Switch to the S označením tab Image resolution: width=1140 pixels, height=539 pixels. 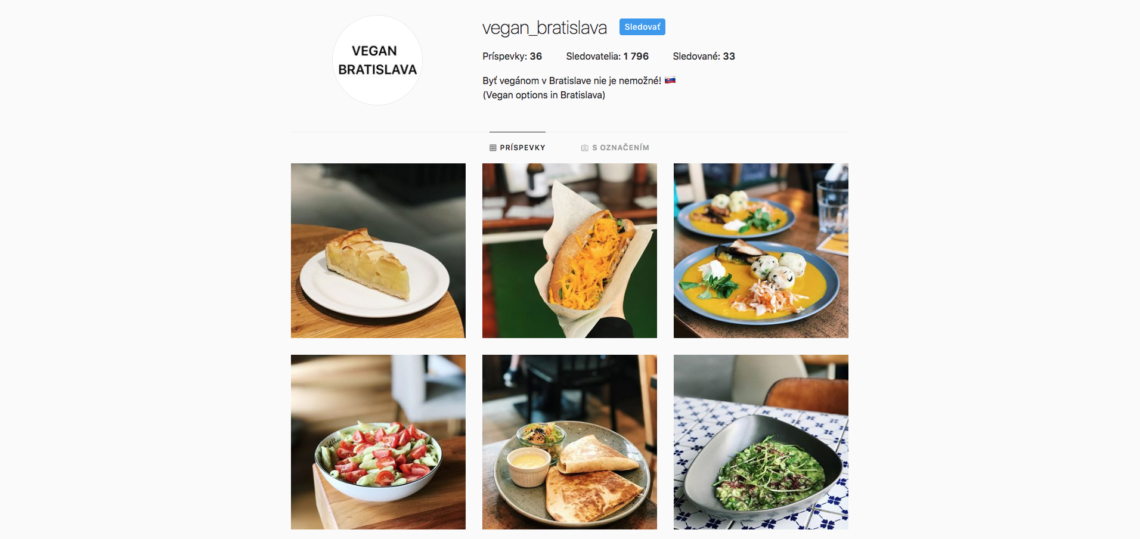coord(614,148)
